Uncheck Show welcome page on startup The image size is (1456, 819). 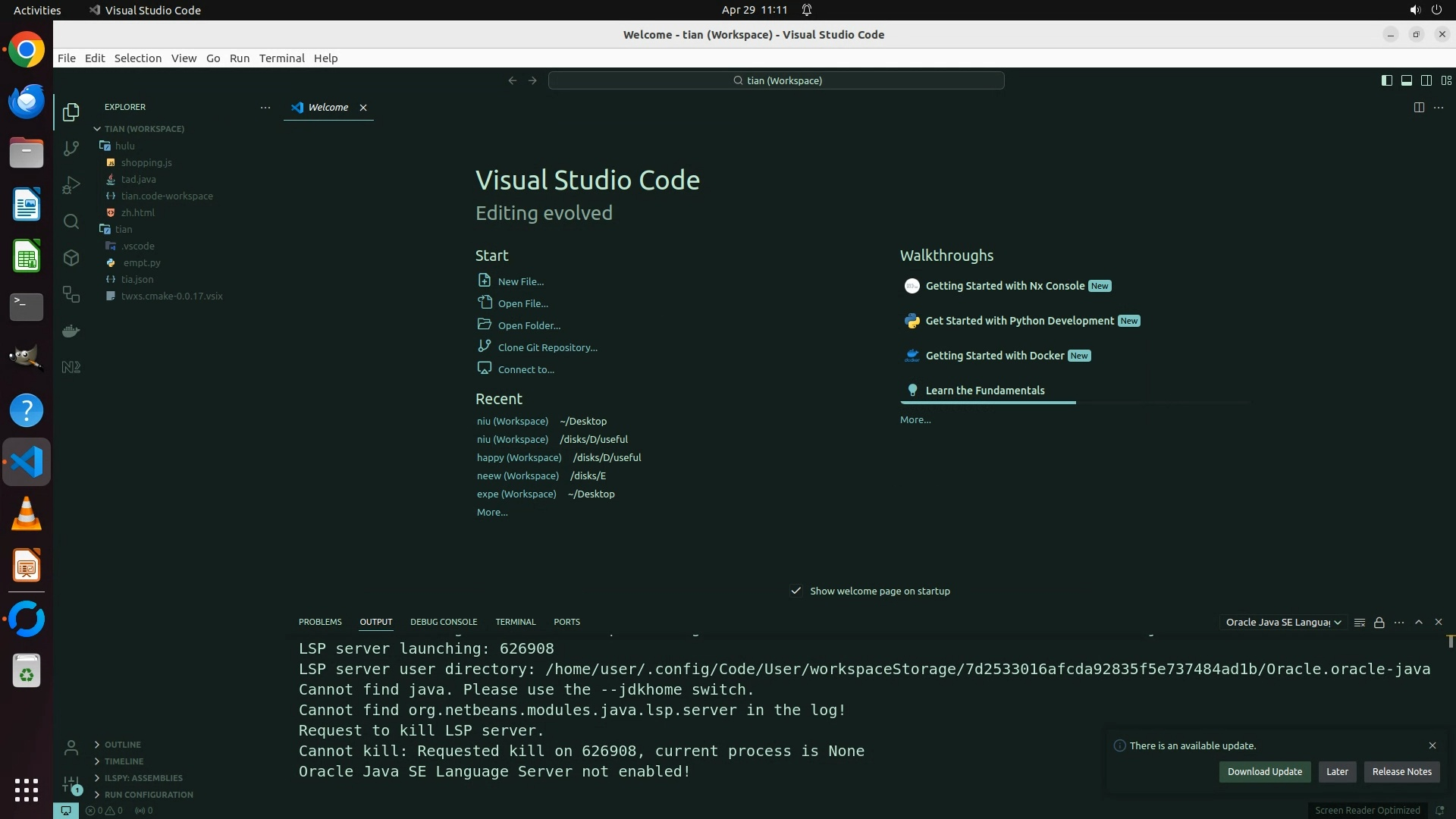[796, 591]
